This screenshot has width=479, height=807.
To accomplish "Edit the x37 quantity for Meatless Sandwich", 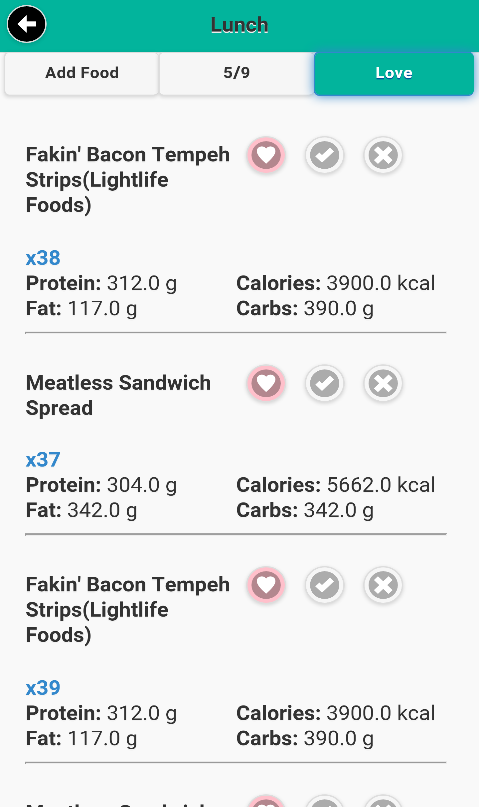I will click(43, 460).
